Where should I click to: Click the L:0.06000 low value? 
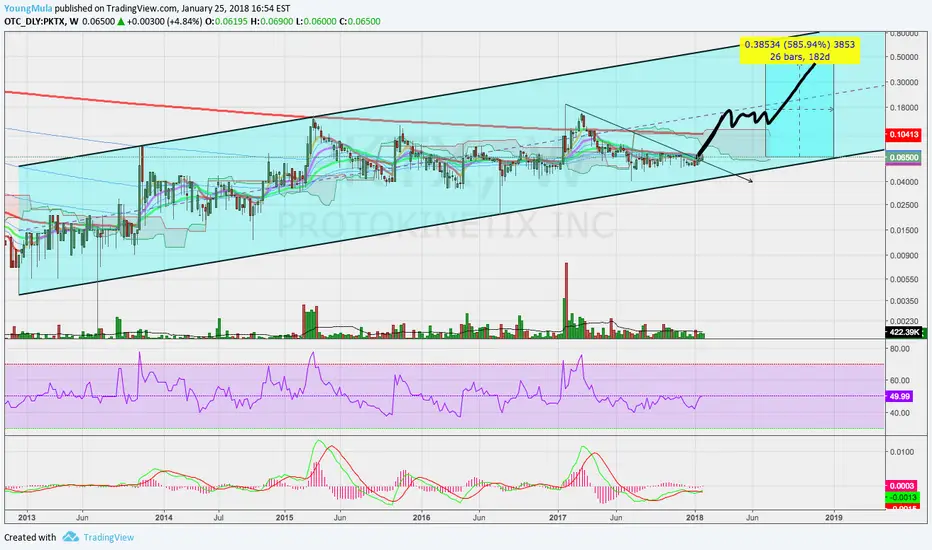point(316,21)
